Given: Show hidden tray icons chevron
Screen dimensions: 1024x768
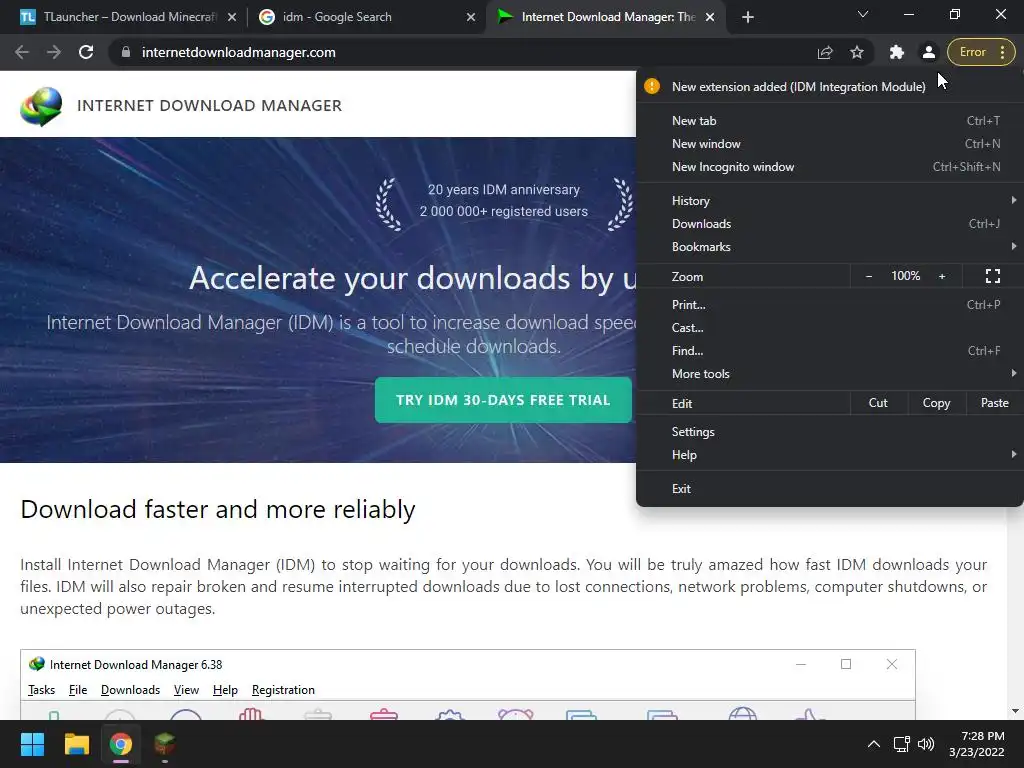Looking at the screenshot, I should pos(873,744).
